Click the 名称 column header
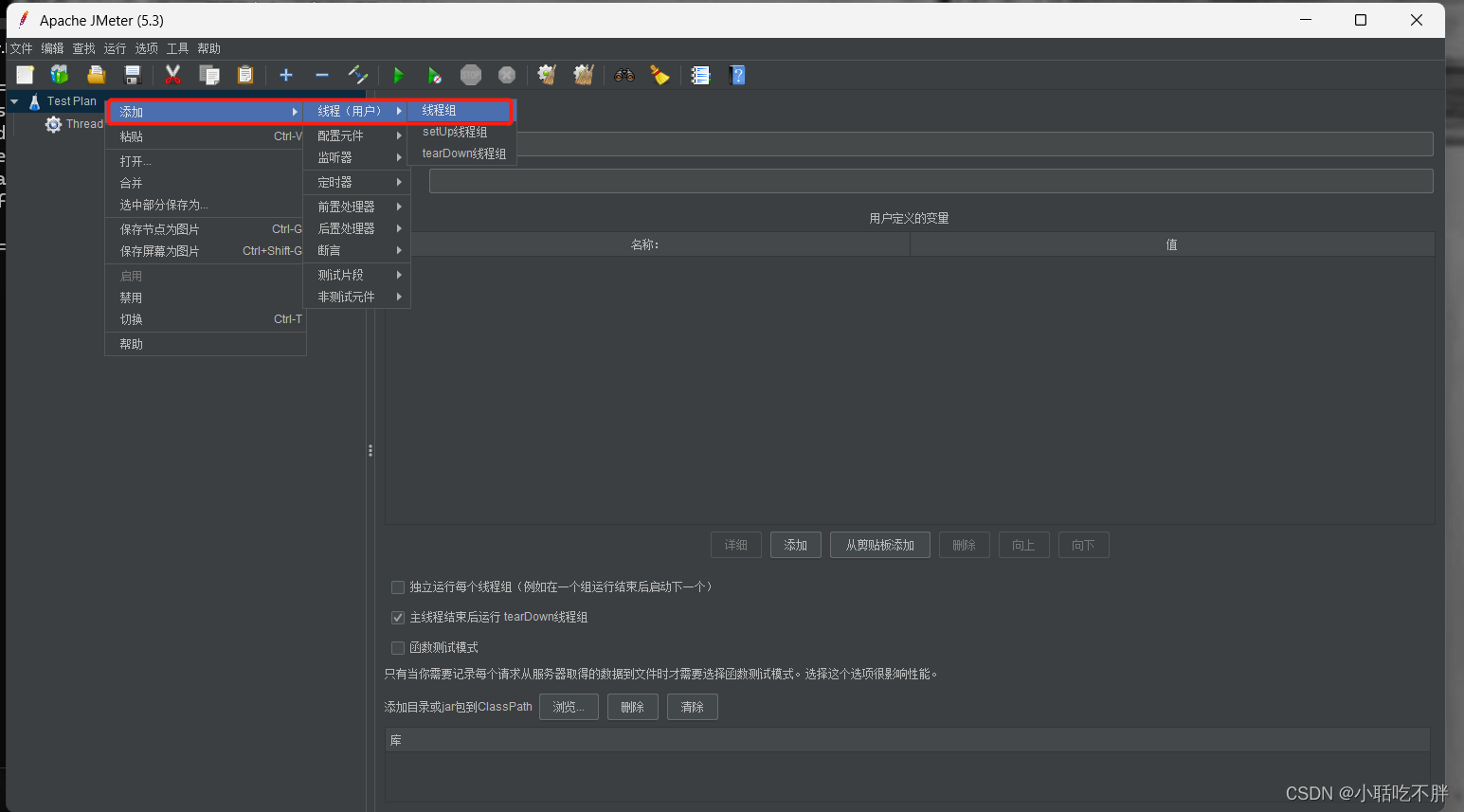 click(647, 245)
